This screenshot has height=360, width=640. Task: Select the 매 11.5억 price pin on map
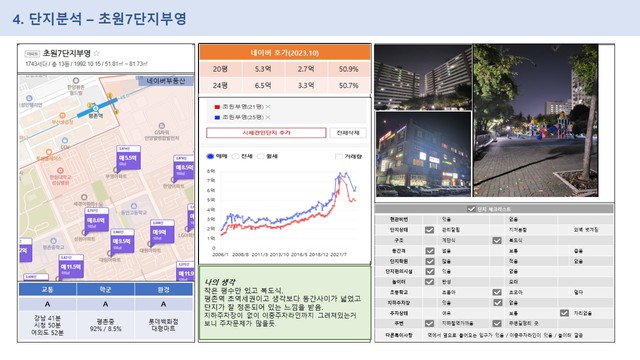[x=71, y=267]
